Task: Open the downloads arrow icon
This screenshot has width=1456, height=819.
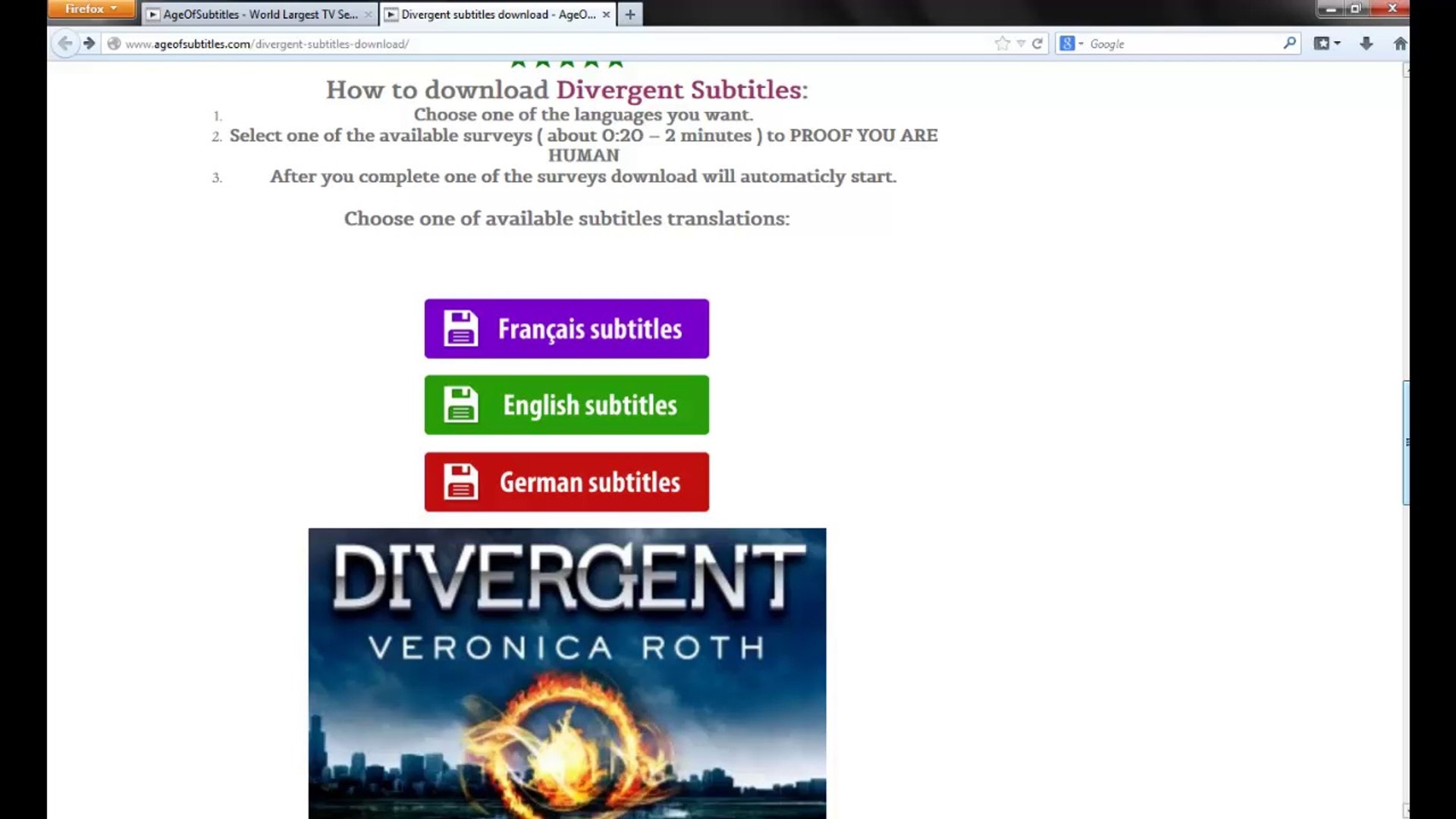Action: click(x=1366, y=43)
